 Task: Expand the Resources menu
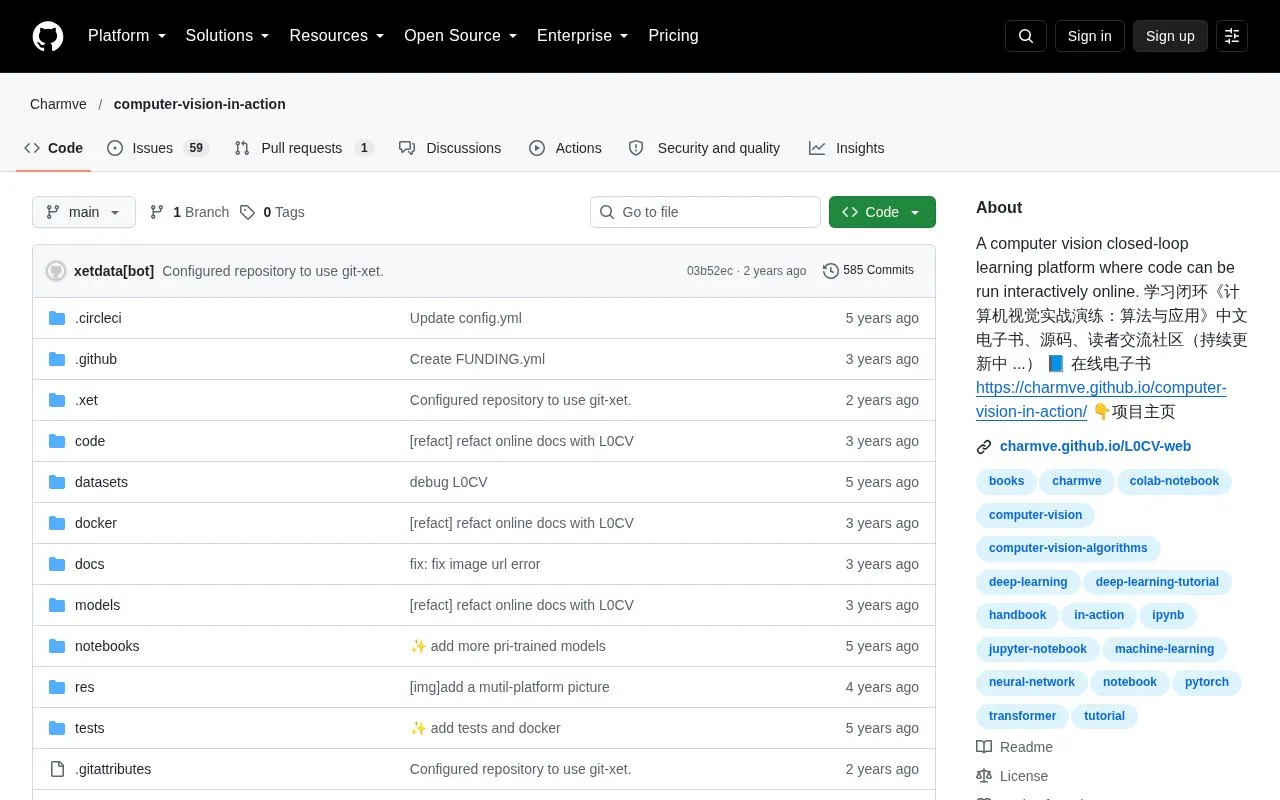337,36
